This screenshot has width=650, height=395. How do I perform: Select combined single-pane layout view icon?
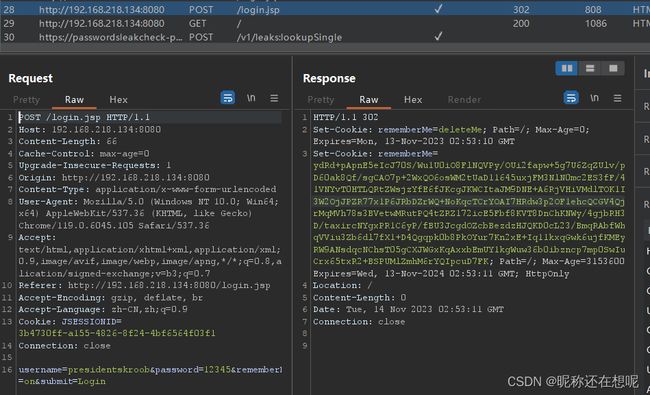point(613,68)
